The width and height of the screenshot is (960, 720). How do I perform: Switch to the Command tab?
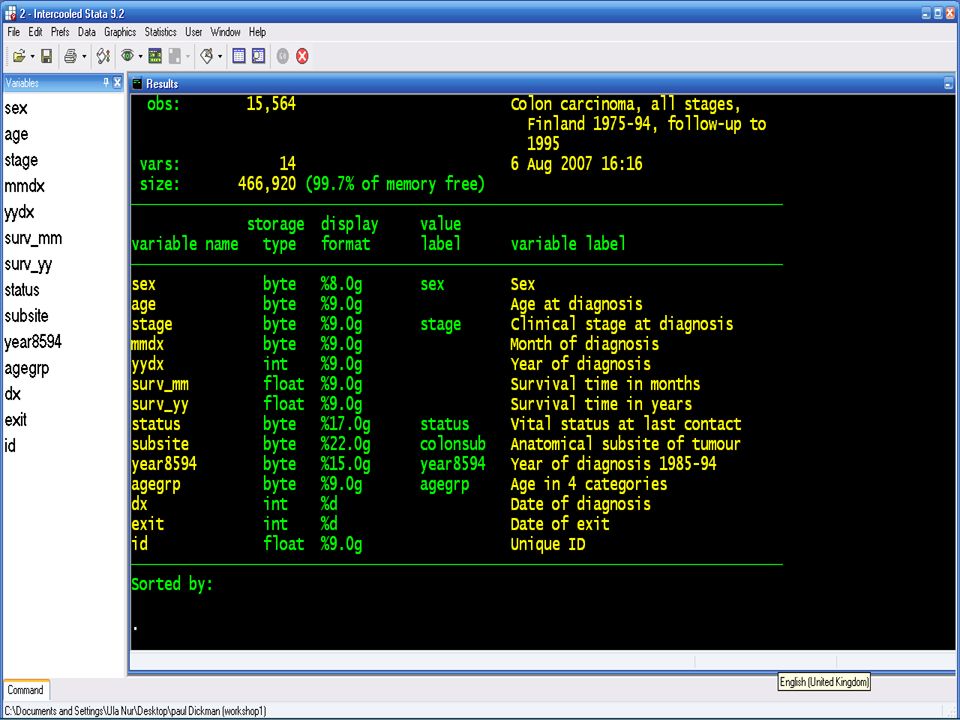pos(26,690)
